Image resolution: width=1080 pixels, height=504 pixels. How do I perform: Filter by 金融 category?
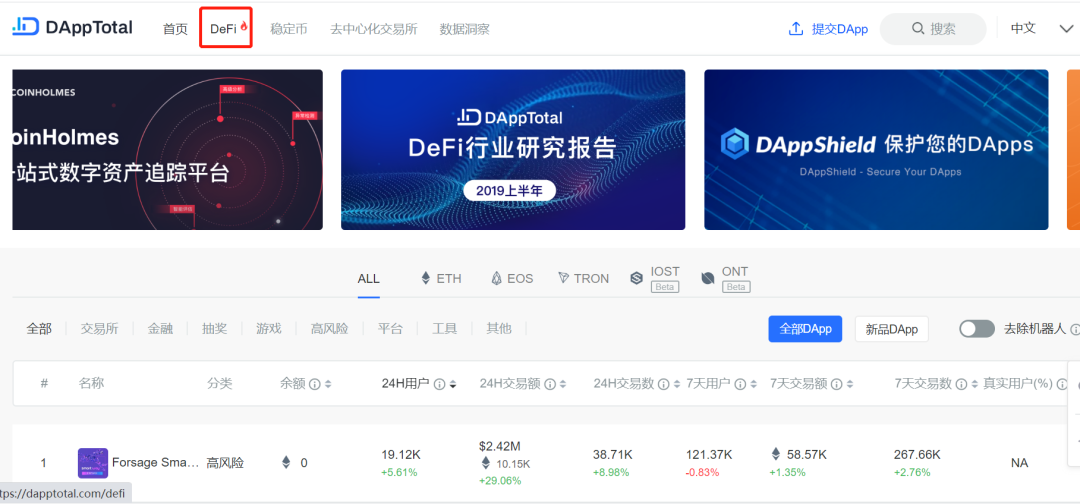tap(160, 328)
